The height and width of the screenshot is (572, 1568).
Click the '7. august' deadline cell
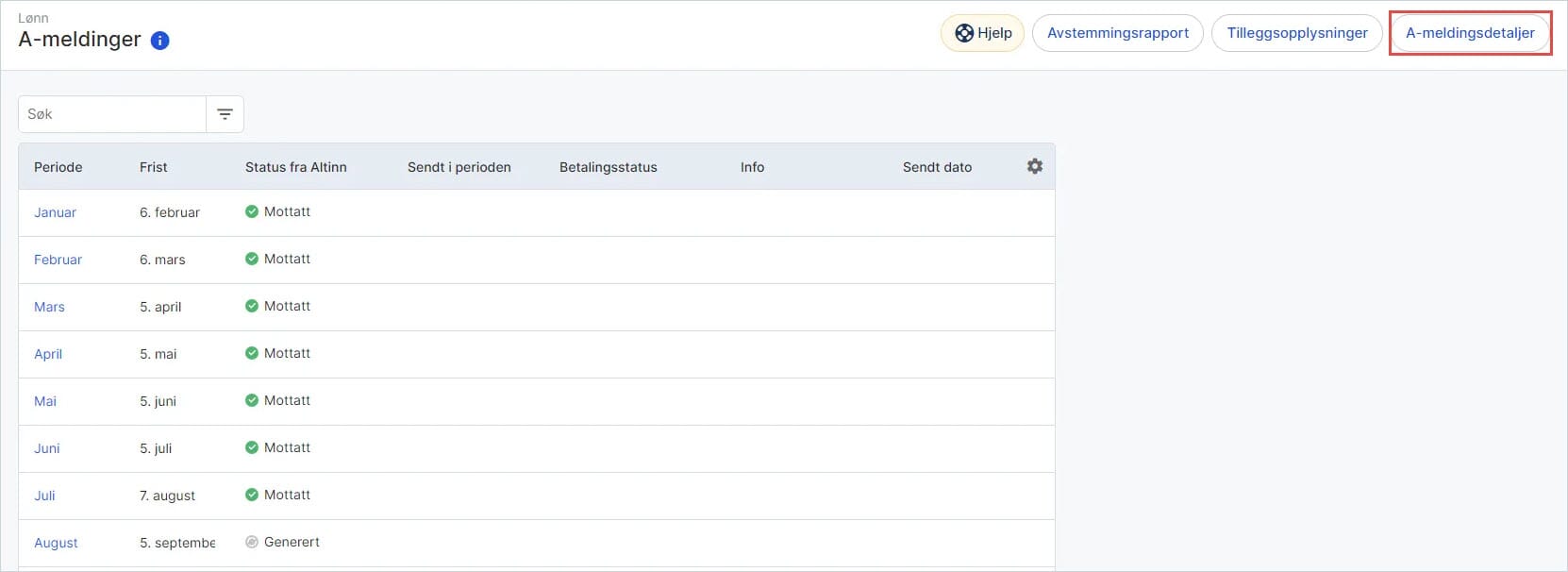pyautogui.click(x=168, y=496)
